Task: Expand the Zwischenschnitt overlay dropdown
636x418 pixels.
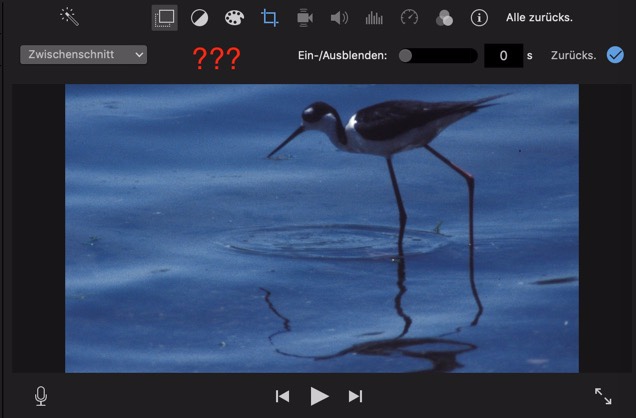Action: 83,54
